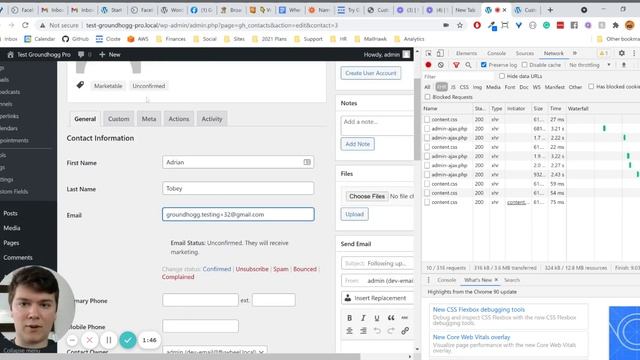Enable Blocked Requests checkbox
The width and height of the screenshot is (640, 360).
click(x=427, y=97)
